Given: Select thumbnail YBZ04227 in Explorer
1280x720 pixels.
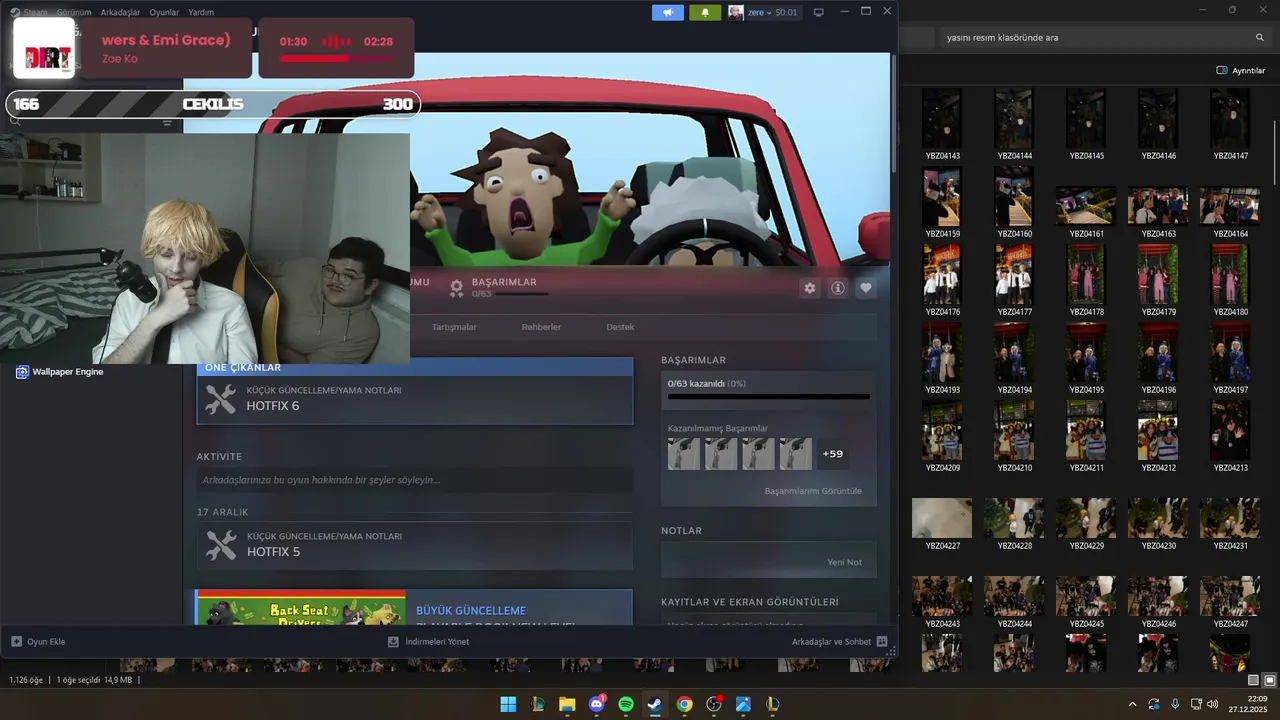Looking at the screenshot, I should [942, 524].
